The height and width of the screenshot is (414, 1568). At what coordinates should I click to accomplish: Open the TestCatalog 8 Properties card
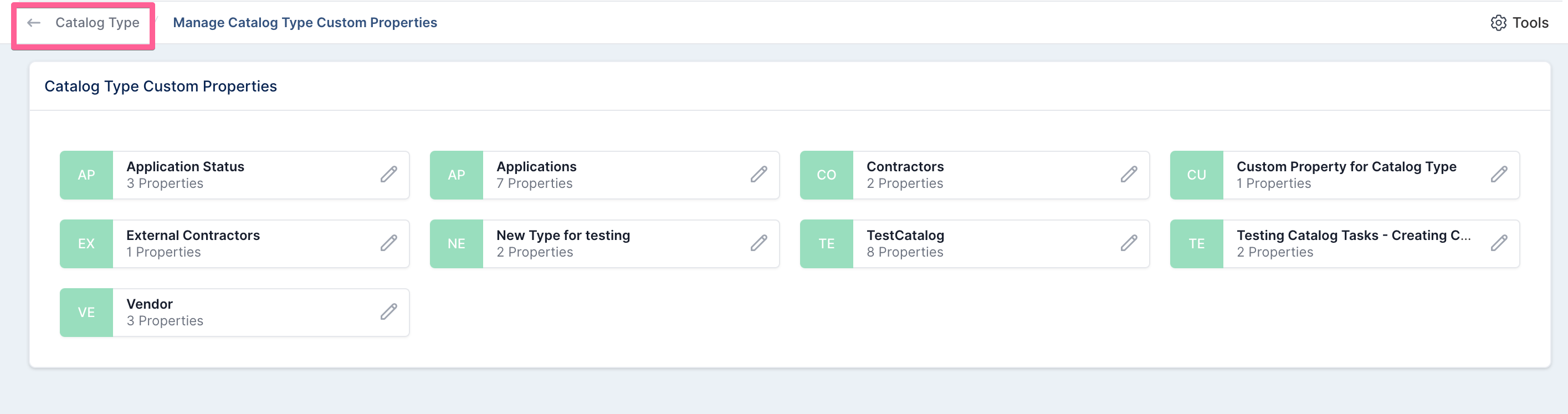point(975,243)
